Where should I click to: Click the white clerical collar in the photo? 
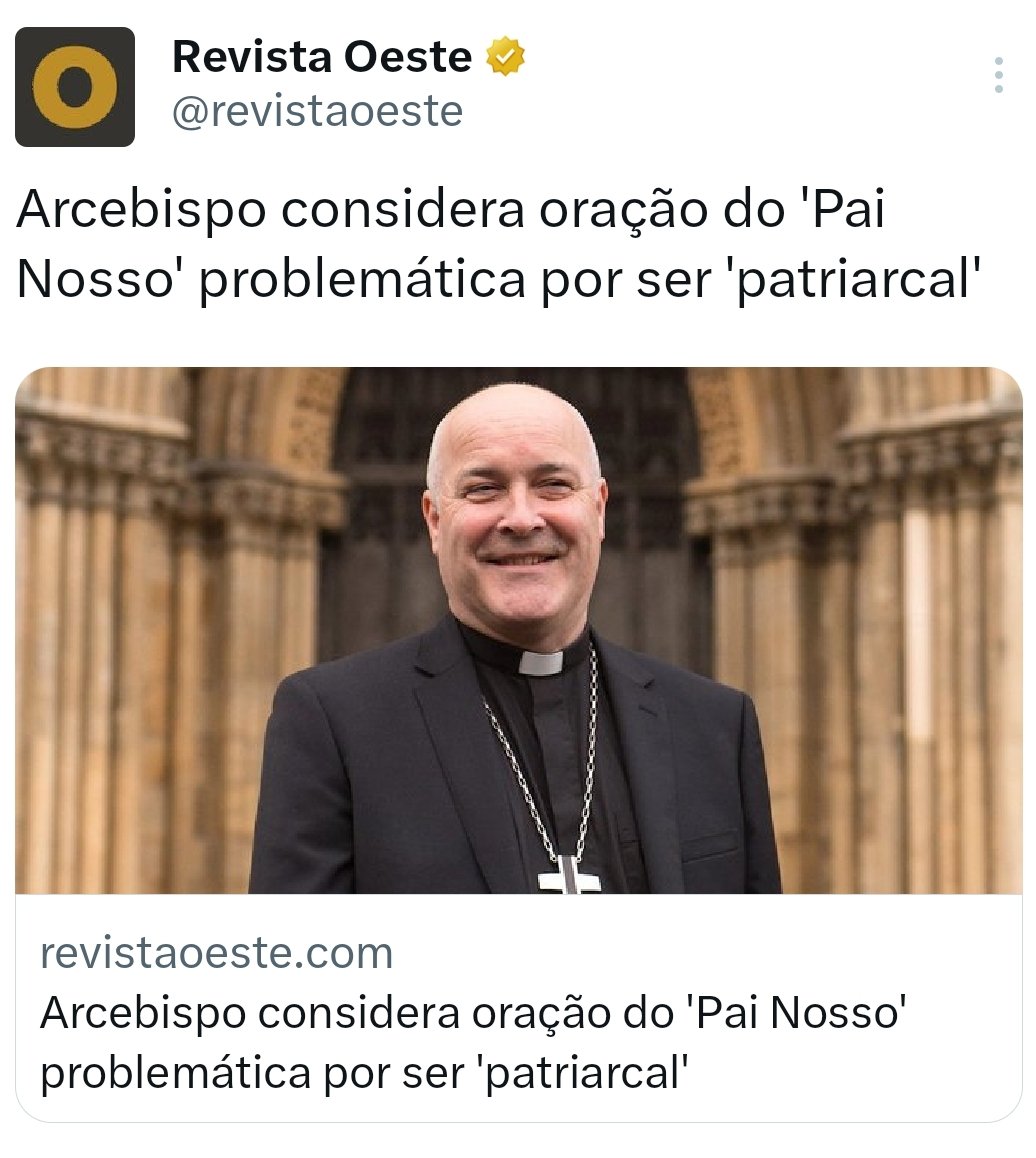tap(541, 662)
